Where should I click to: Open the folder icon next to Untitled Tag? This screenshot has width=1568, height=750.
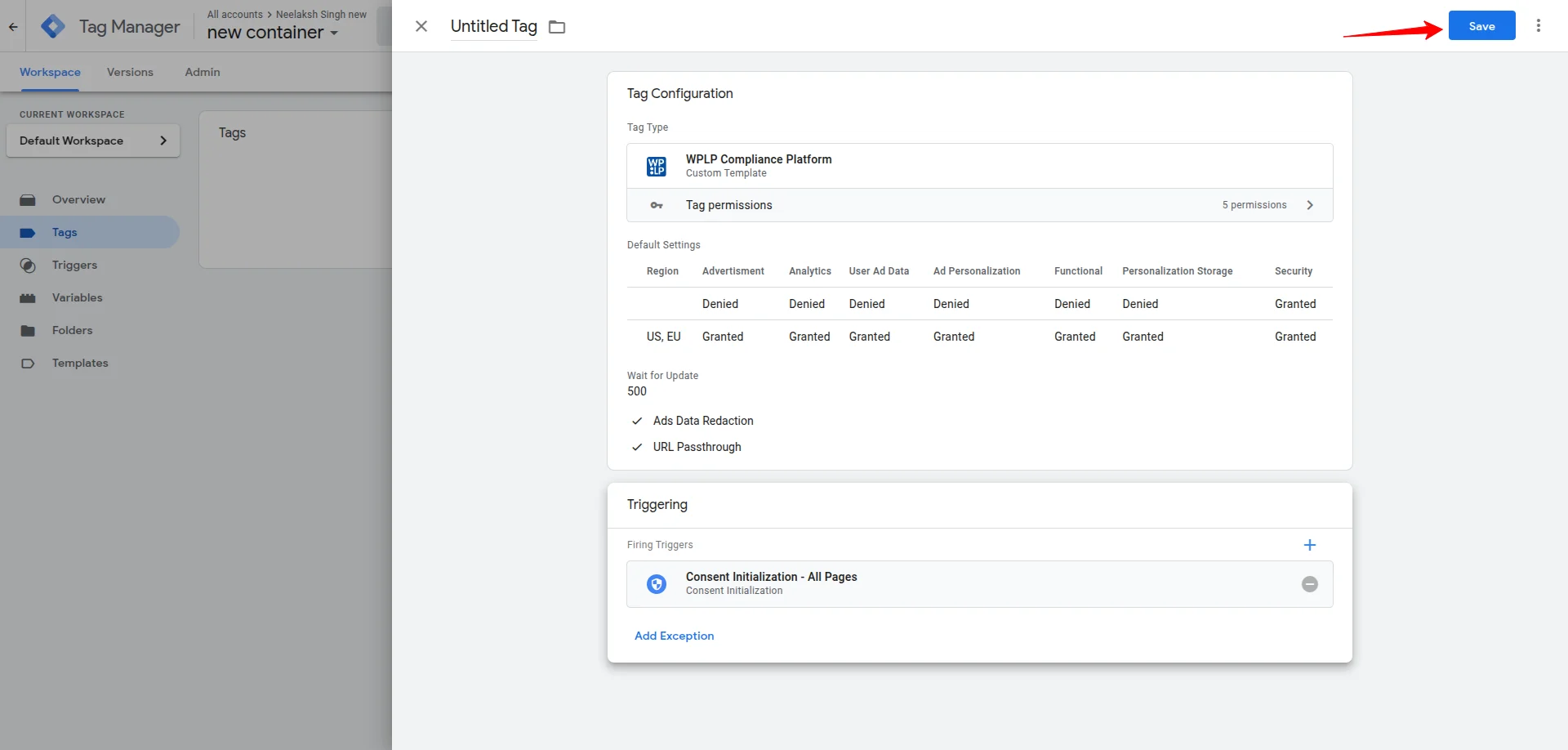(x=557, y=27)
